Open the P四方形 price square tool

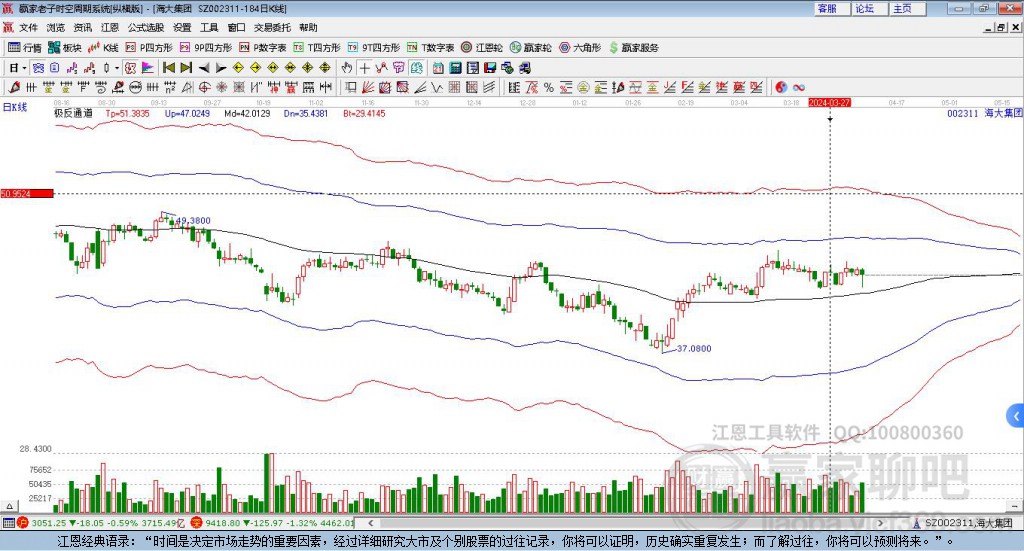[x=149, y=48]
